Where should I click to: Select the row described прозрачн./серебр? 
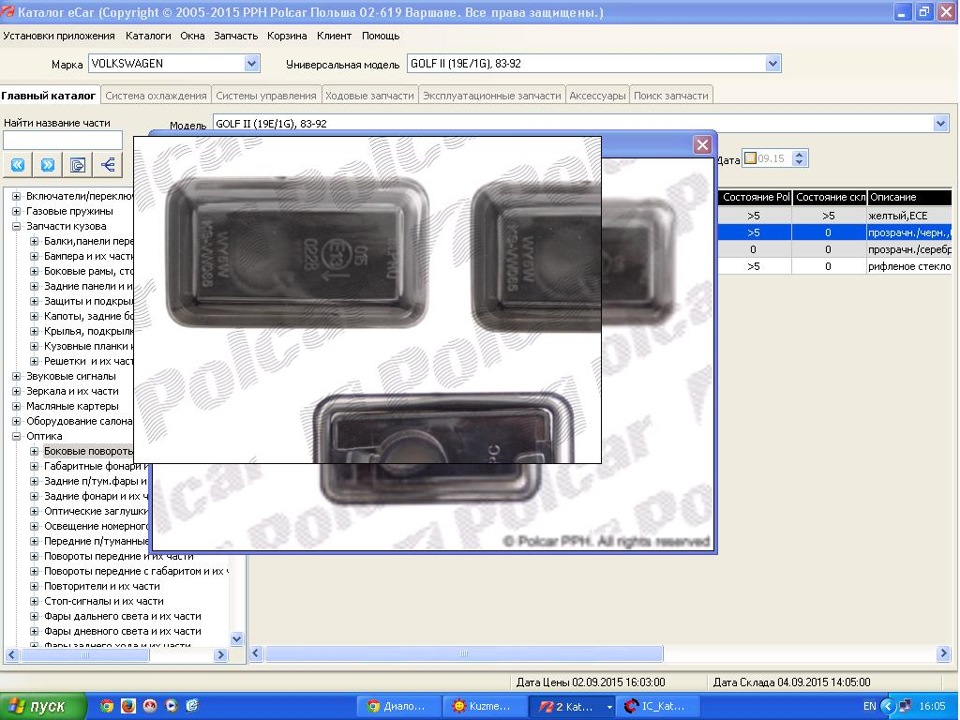pyautogui.click(x=834, y=249)
